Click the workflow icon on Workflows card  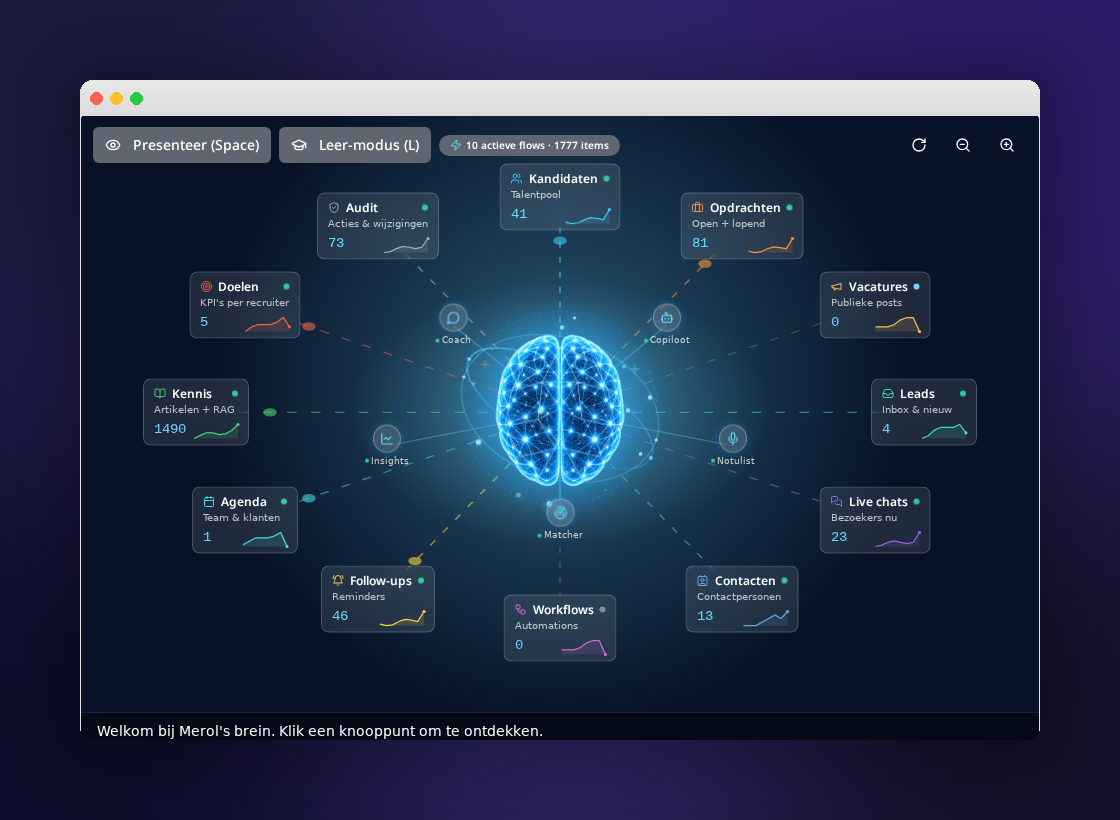(521, 609)
